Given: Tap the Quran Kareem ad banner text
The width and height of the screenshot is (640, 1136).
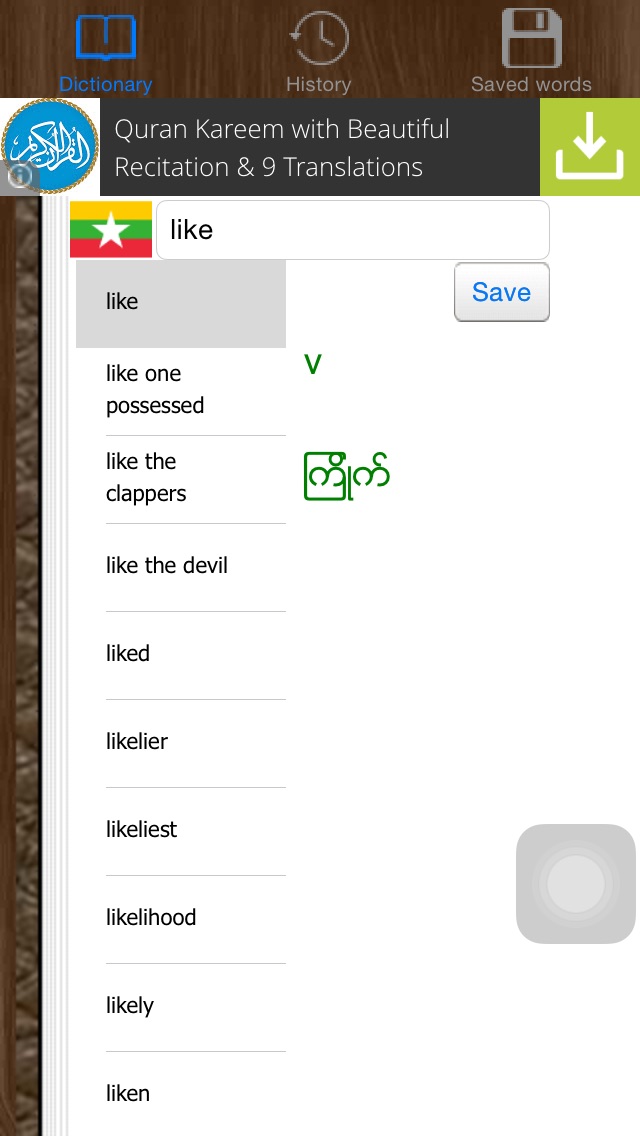Looking at the screenshot, I should [x=282, y=148].
